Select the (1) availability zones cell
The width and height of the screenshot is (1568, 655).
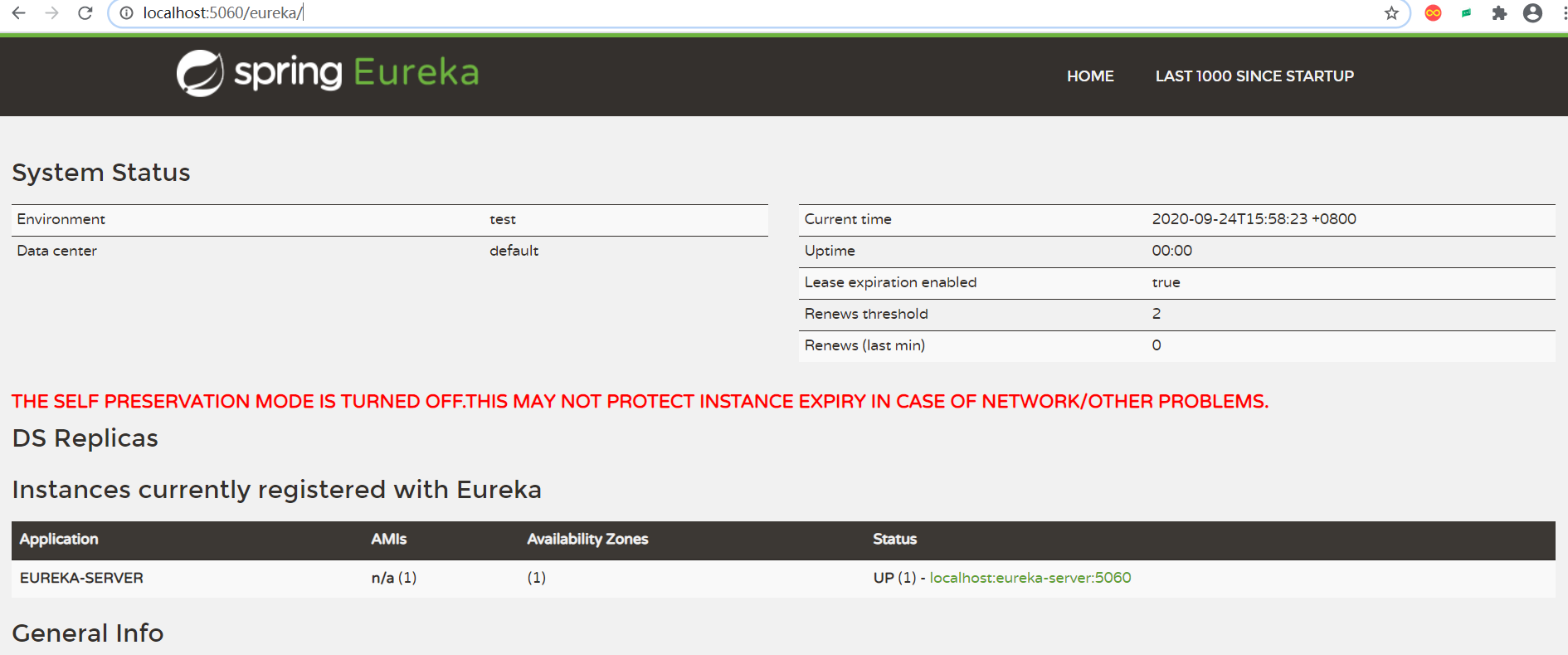coord(537,578)
